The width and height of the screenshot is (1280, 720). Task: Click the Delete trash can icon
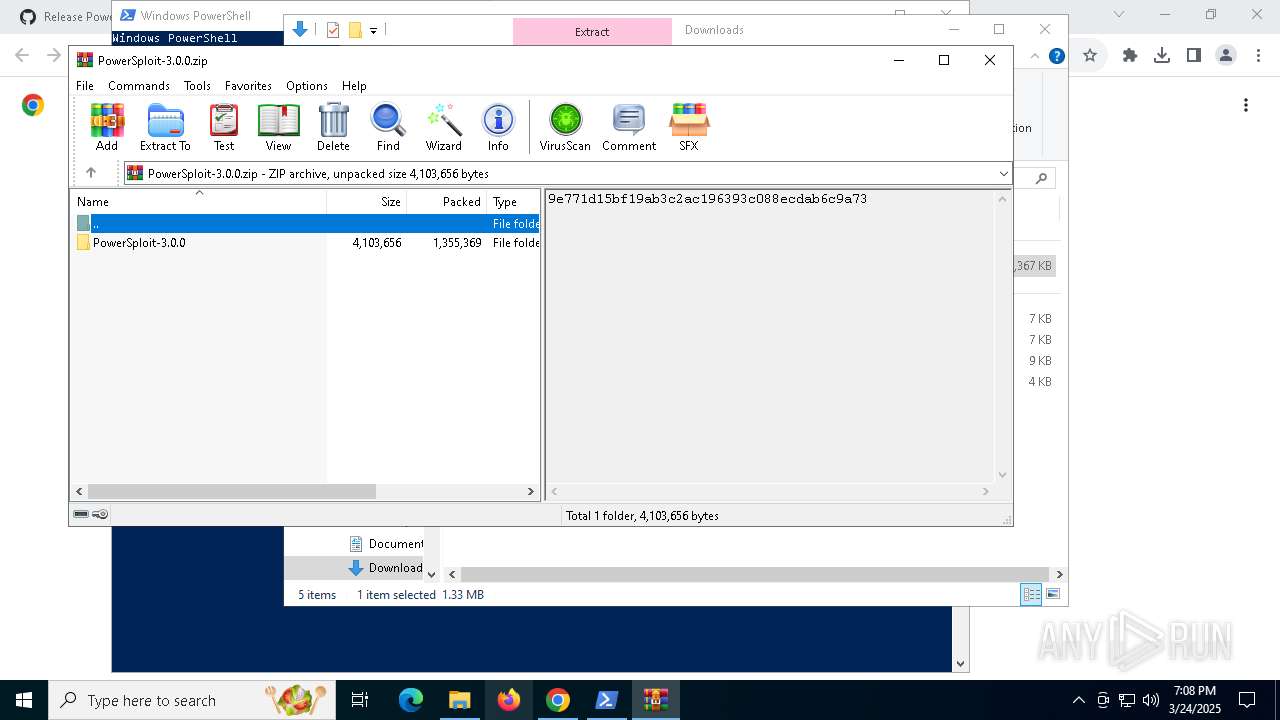333,127
